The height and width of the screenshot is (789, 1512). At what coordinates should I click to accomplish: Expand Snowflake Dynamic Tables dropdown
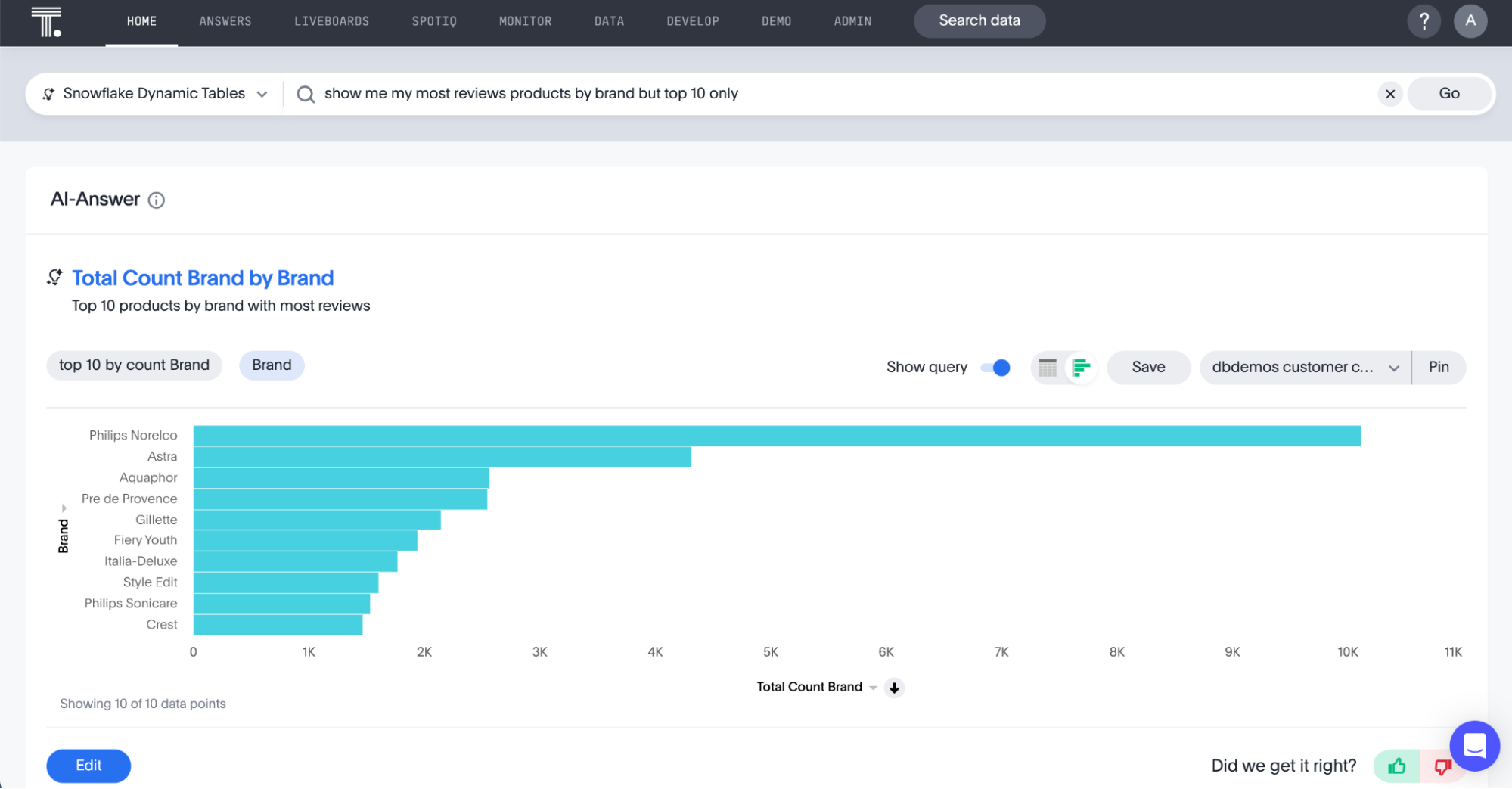point(262,95)
